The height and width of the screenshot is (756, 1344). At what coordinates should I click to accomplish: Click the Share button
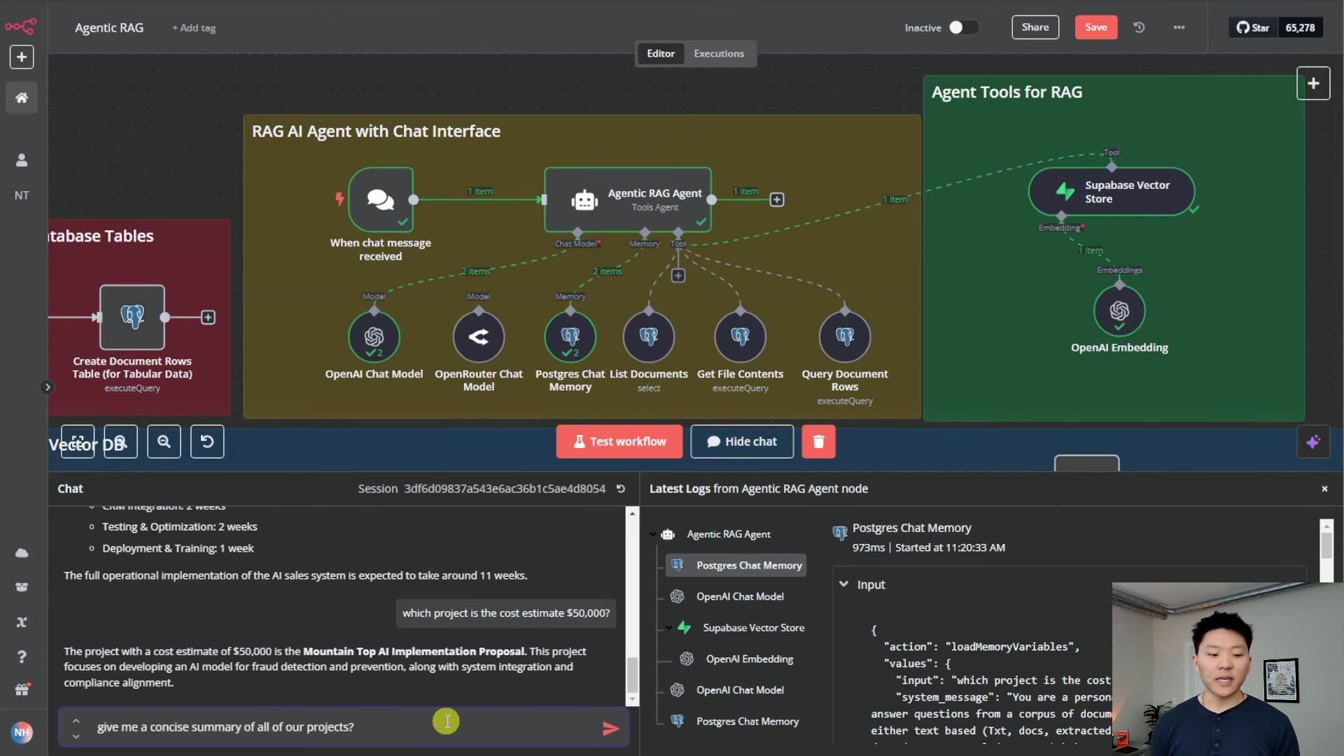point(1035,27)
